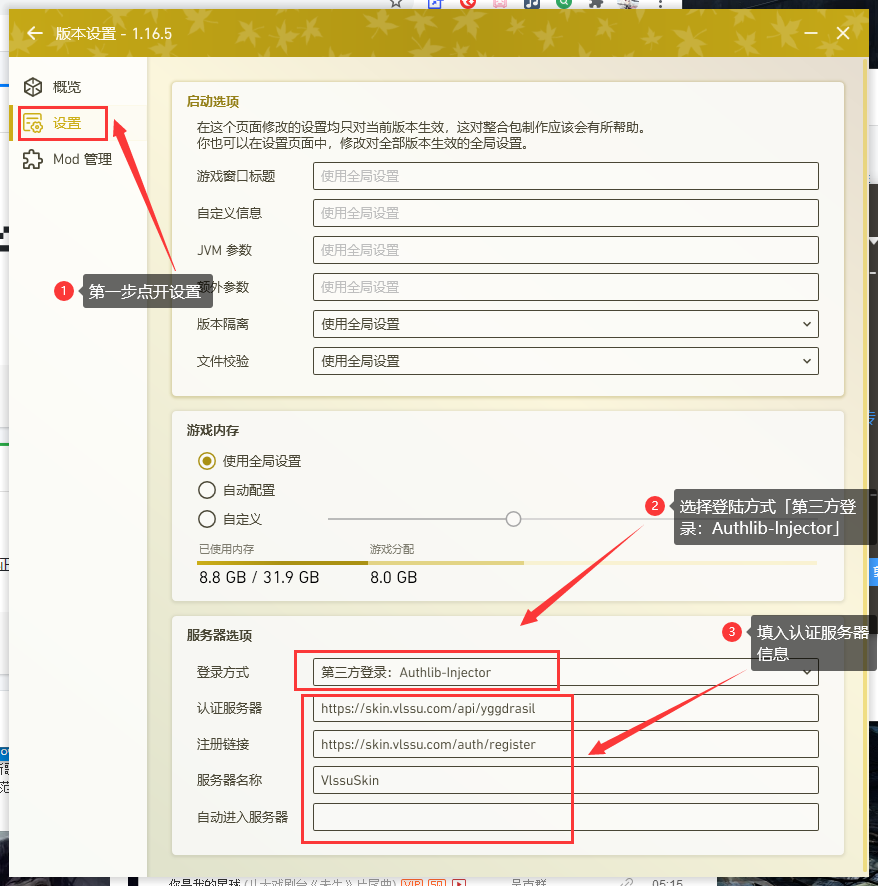Viewport: 878px width, 886px height.
Task: Expand the 版本隔离 dropdown
Action: pos(566,324)
